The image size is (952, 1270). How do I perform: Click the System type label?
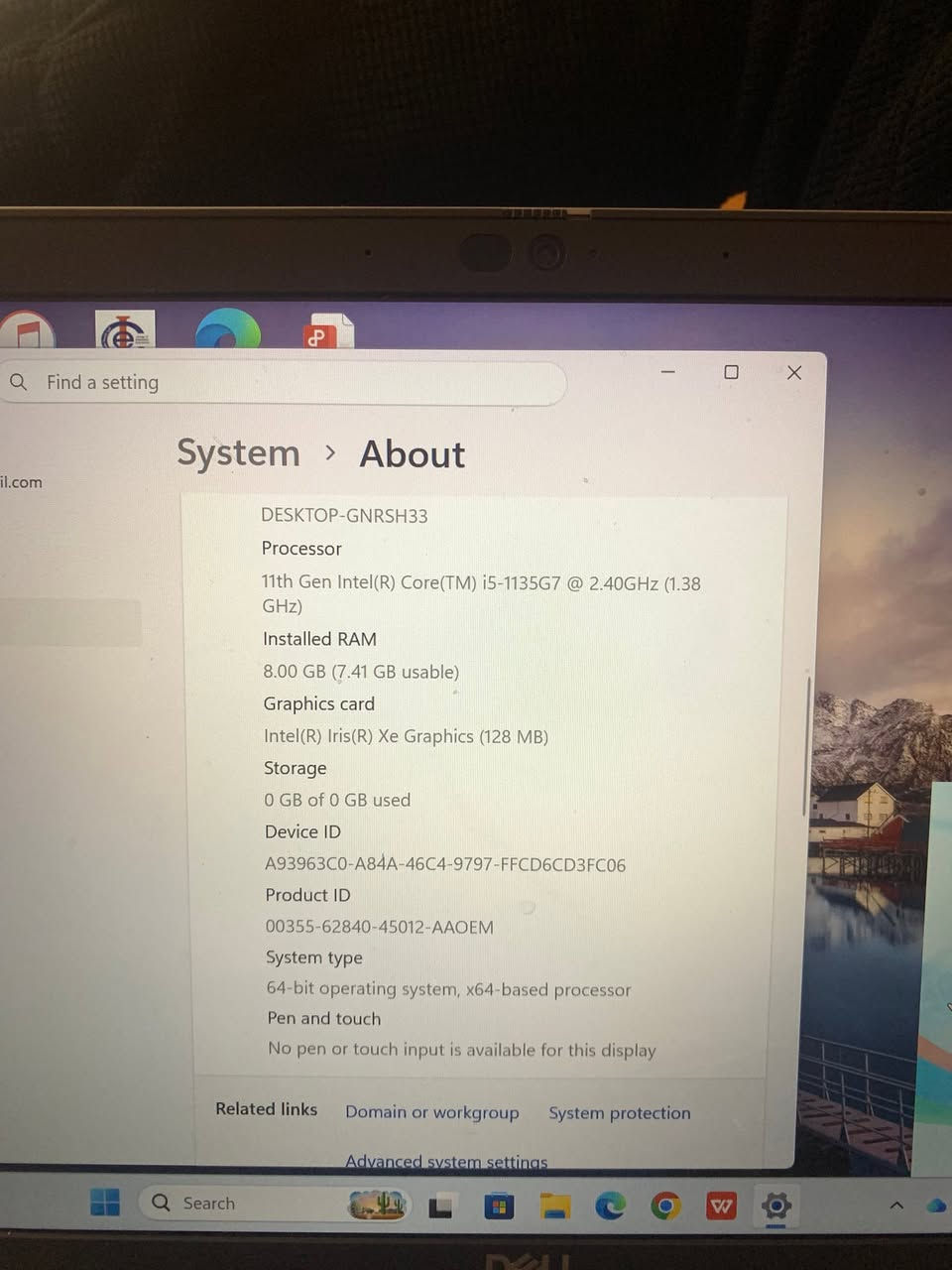click(314, 957)
